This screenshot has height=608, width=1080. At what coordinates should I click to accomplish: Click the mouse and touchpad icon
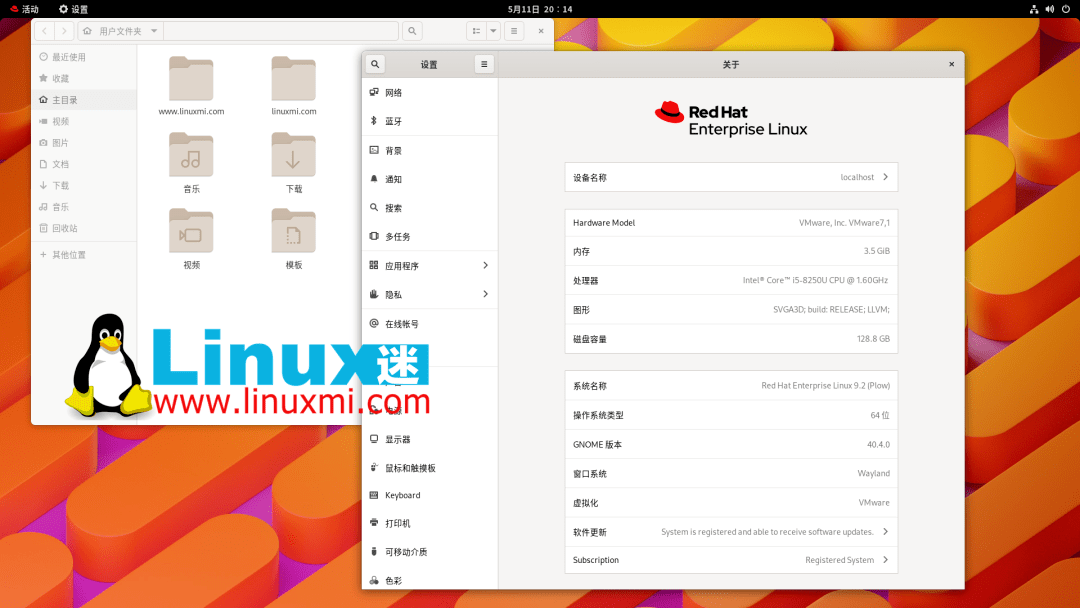click(x=374, y=467)
